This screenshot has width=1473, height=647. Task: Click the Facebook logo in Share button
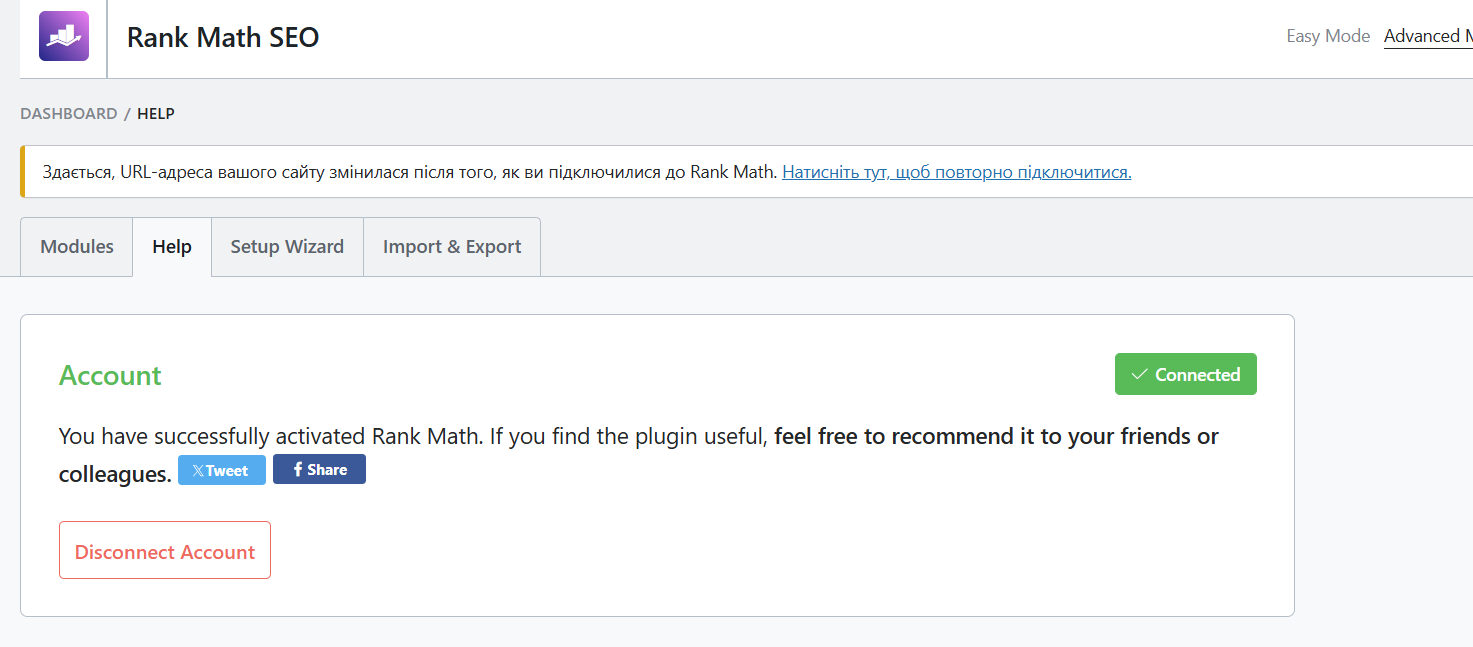click(298, 470)
